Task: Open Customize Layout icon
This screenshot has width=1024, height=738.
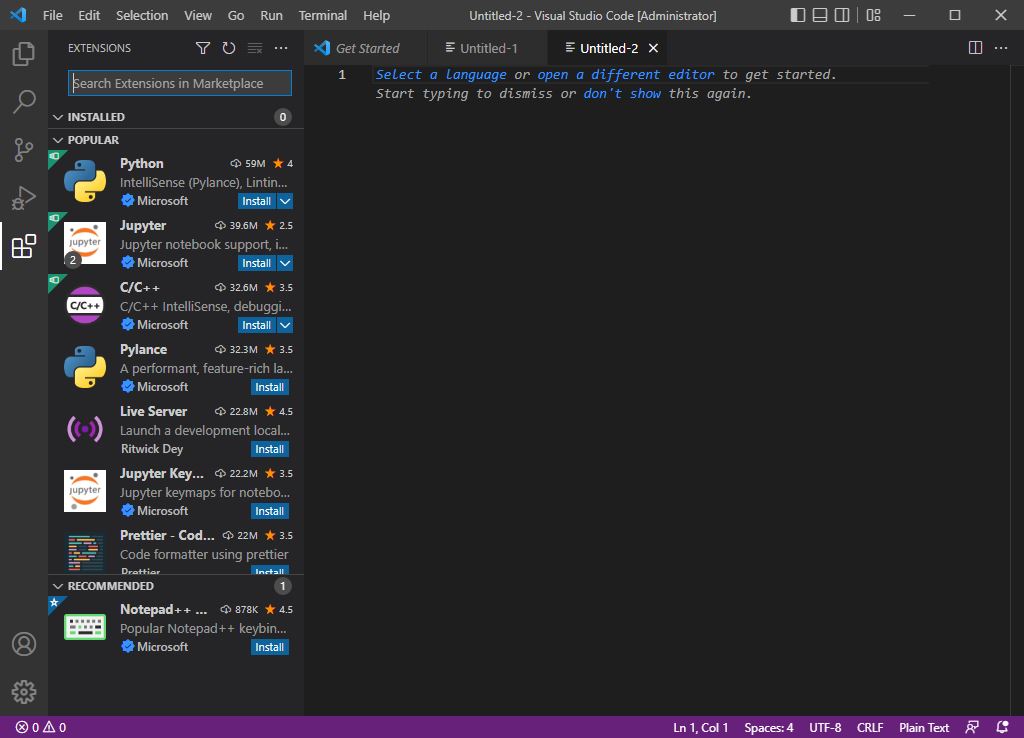Action: pyautogui.click(x=873, y=15)
